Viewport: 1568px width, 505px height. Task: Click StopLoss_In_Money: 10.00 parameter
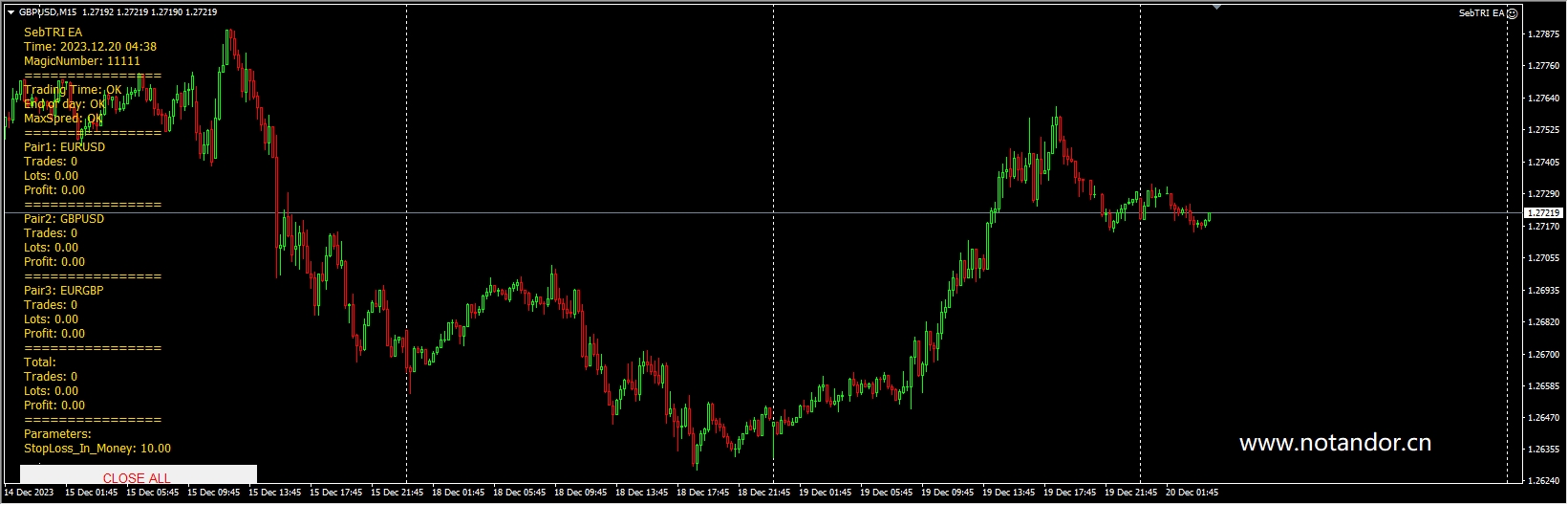pyautogui.click(x=97, y=449)
